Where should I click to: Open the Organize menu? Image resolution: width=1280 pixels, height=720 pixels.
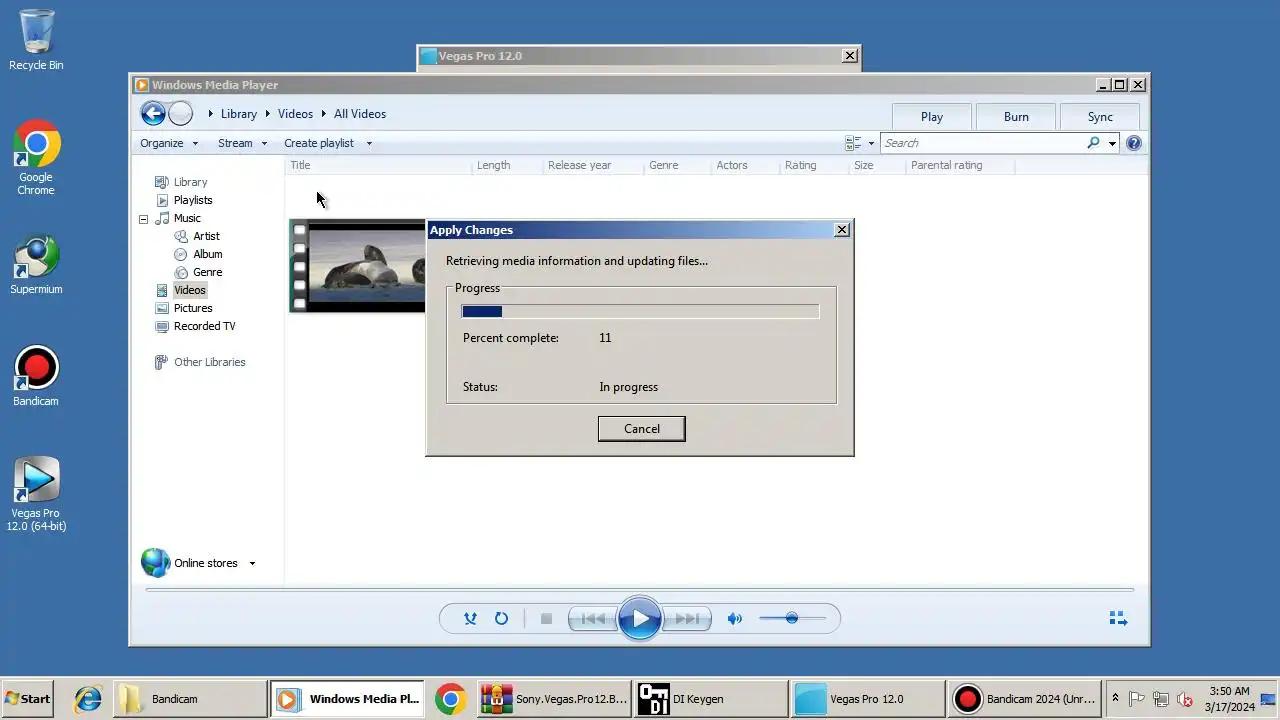169,143
